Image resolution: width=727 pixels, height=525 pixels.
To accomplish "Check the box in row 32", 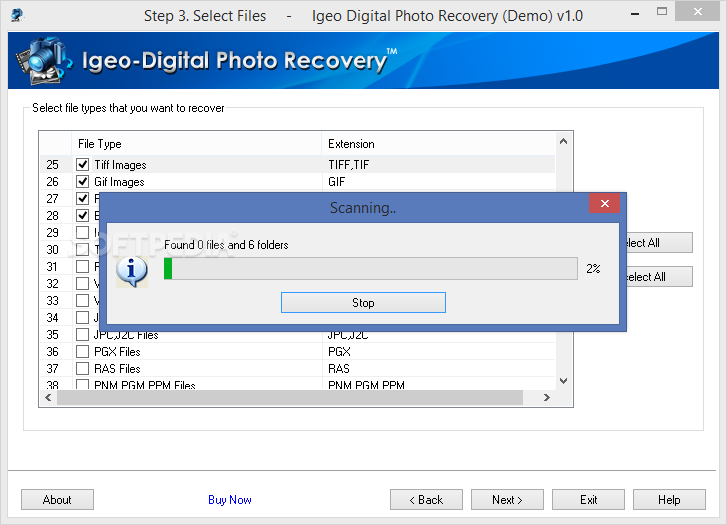I will [x=83, y=283].
